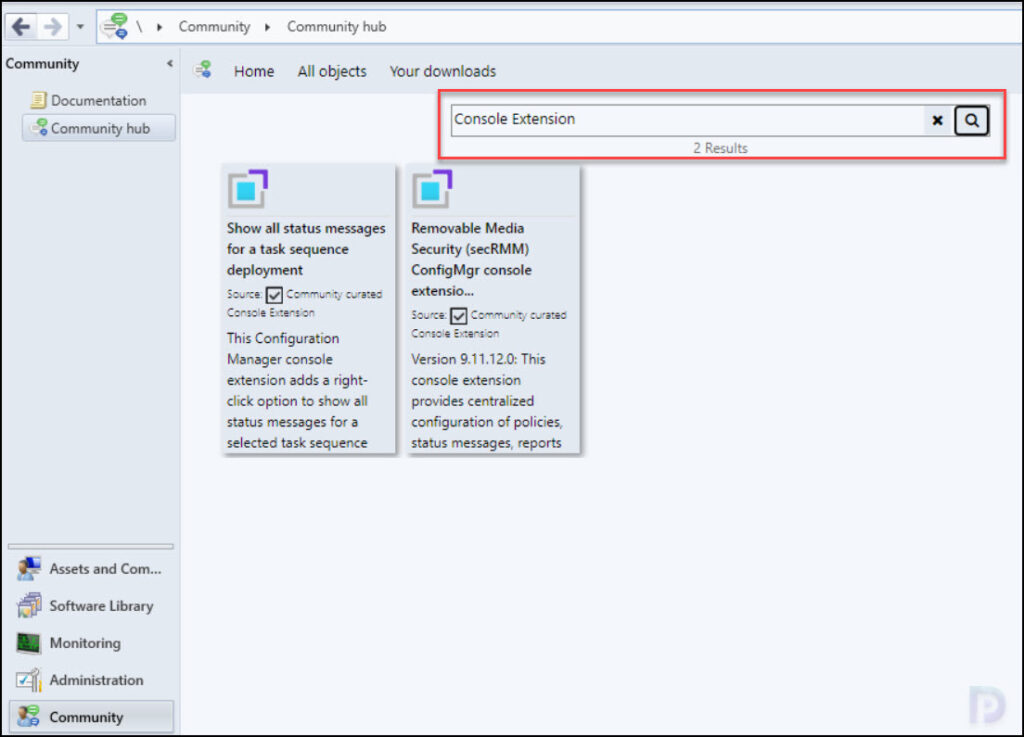Click the status messages card description text

(x=298, y=390)
